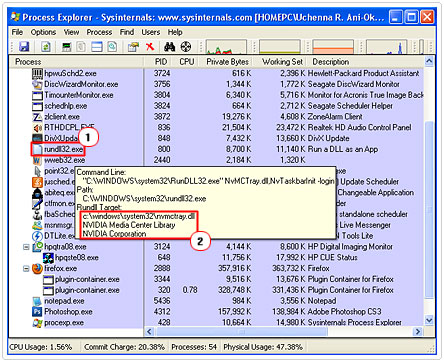Viewport: 444px width, 362px height.
Task: Select the jusched Java icon
Action: click(37, 182)
